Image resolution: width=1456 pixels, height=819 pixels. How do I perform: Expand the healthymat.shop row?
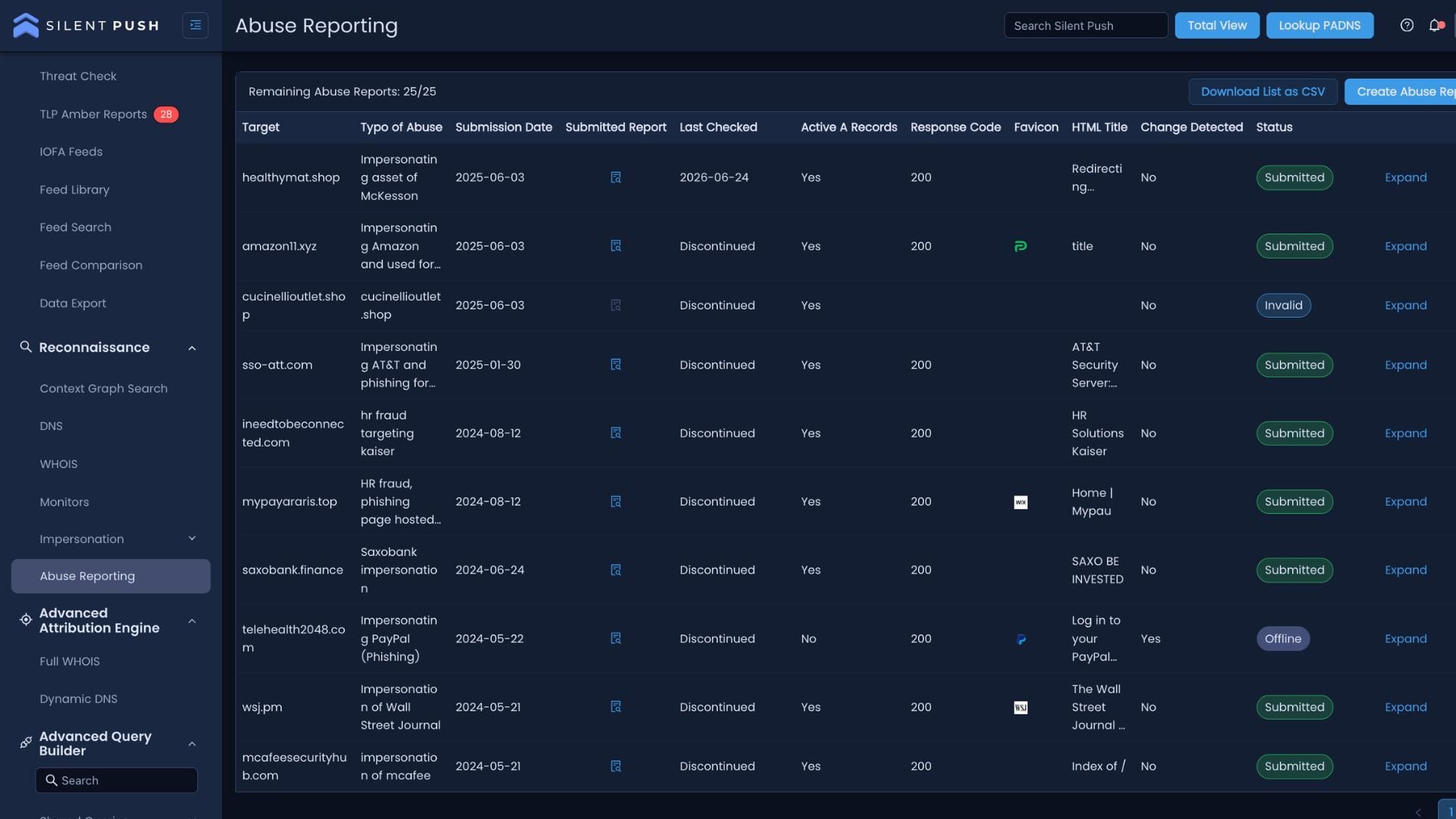[x=1405, y=177]
